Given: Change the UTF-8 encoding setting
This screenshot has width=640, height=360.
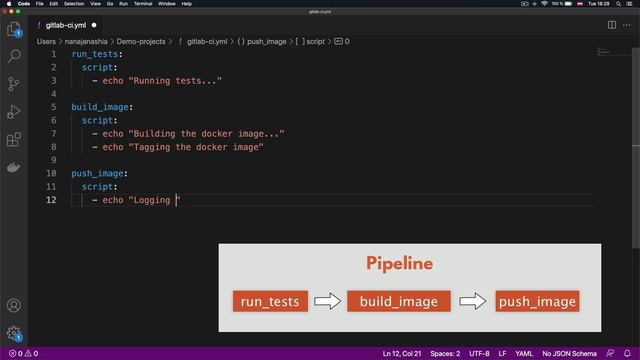Looking at the screenshot, I should pos(479,353).
